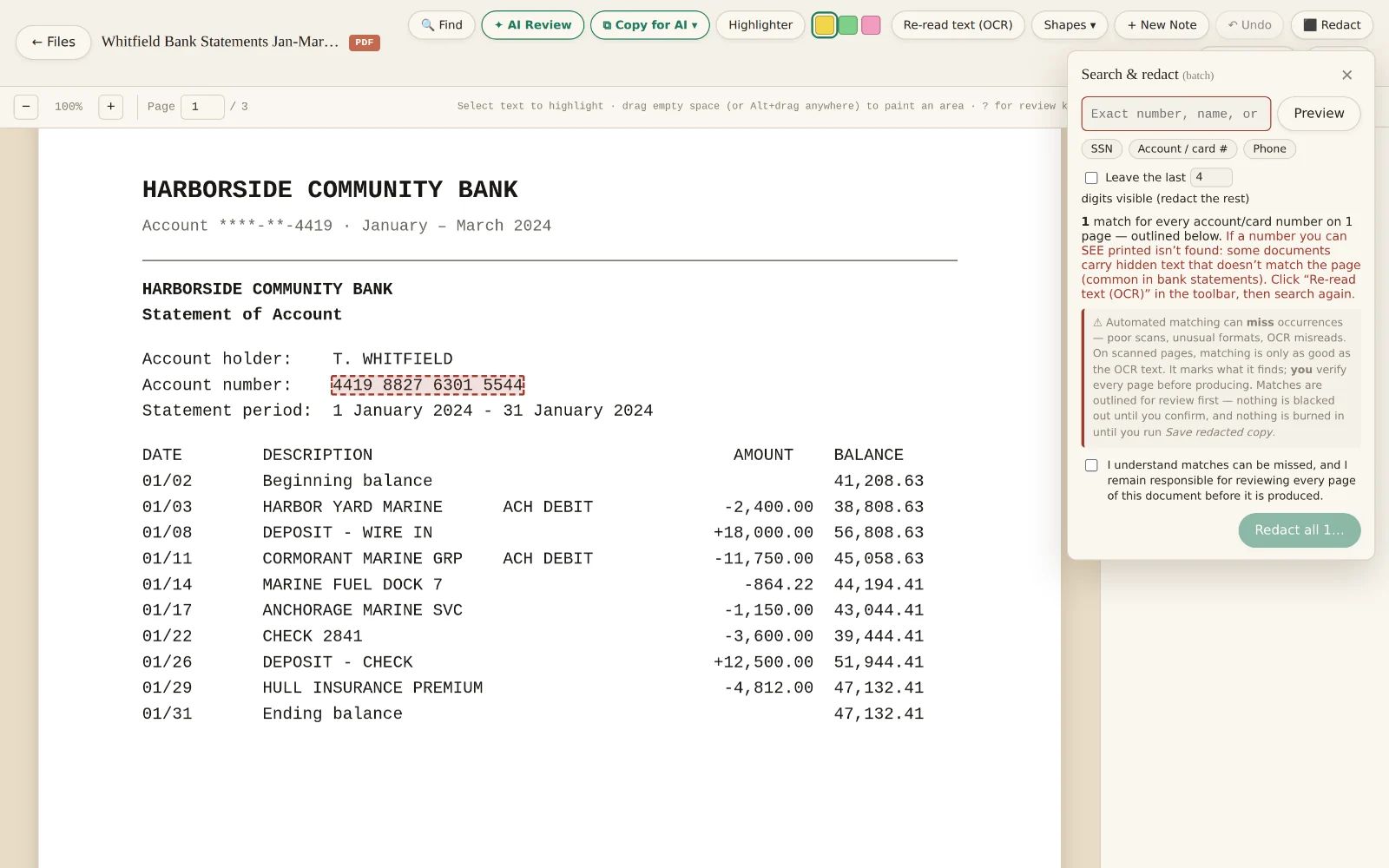Click the statement period date range

tap(492, 411)
